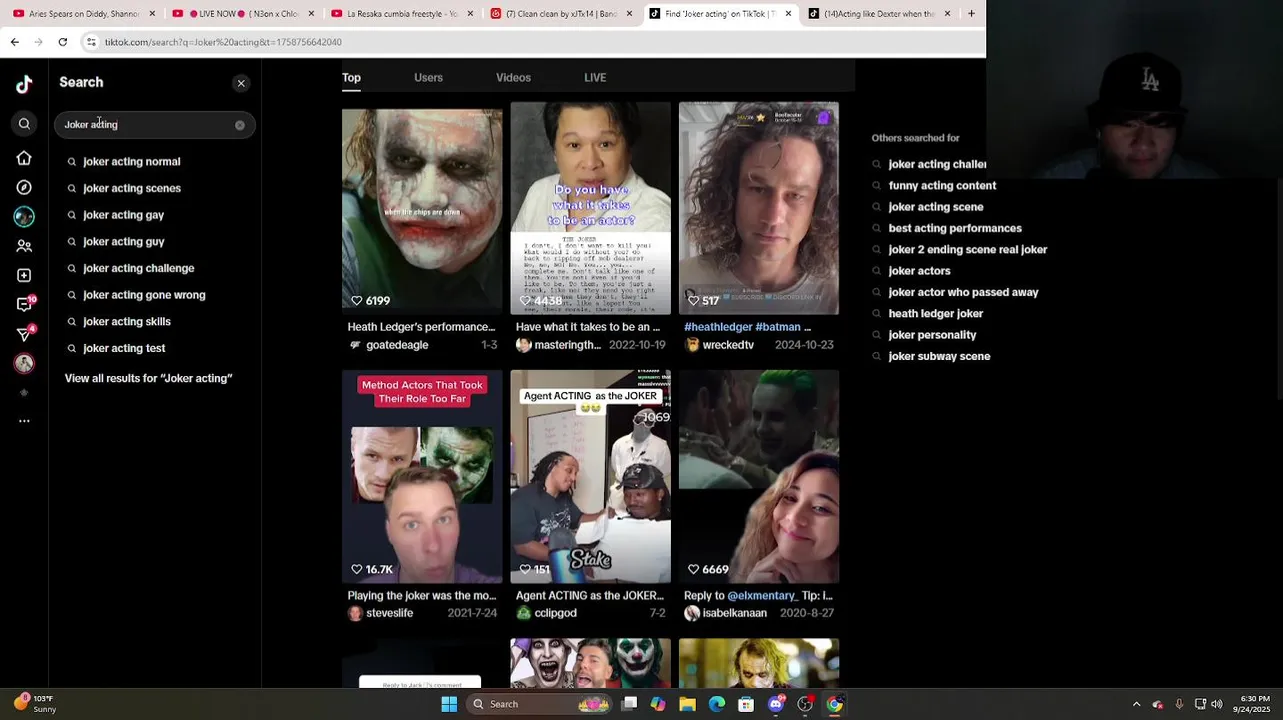This screenshot has height=720, width=1283.
Task: Open the Upload plus icon
Action: (x=24, y=275)
